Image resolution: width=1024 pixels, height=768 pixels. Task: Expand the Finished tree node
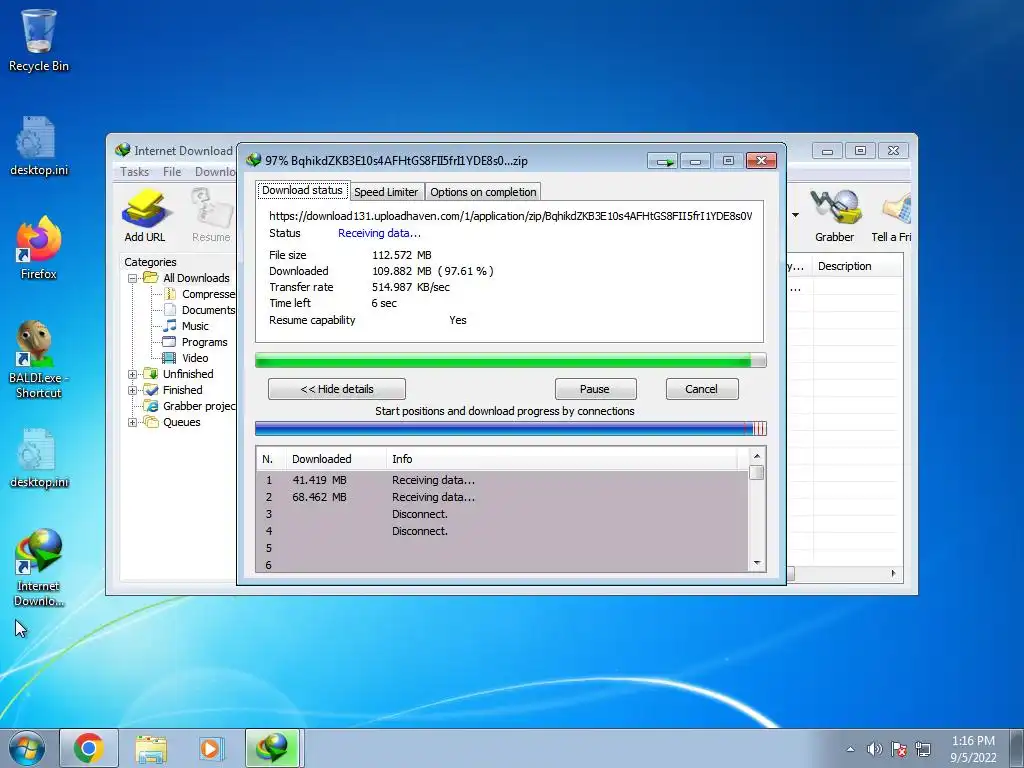click(133, 390)
